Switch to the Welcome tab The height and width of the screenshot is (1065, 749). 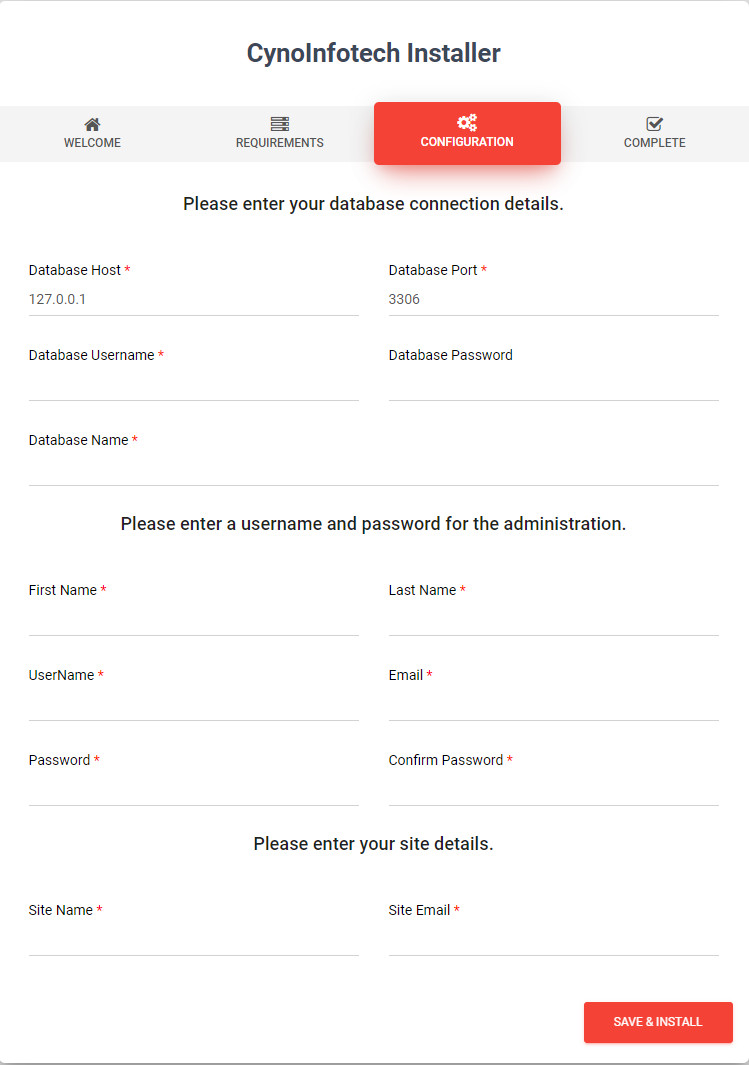[93, 134]
